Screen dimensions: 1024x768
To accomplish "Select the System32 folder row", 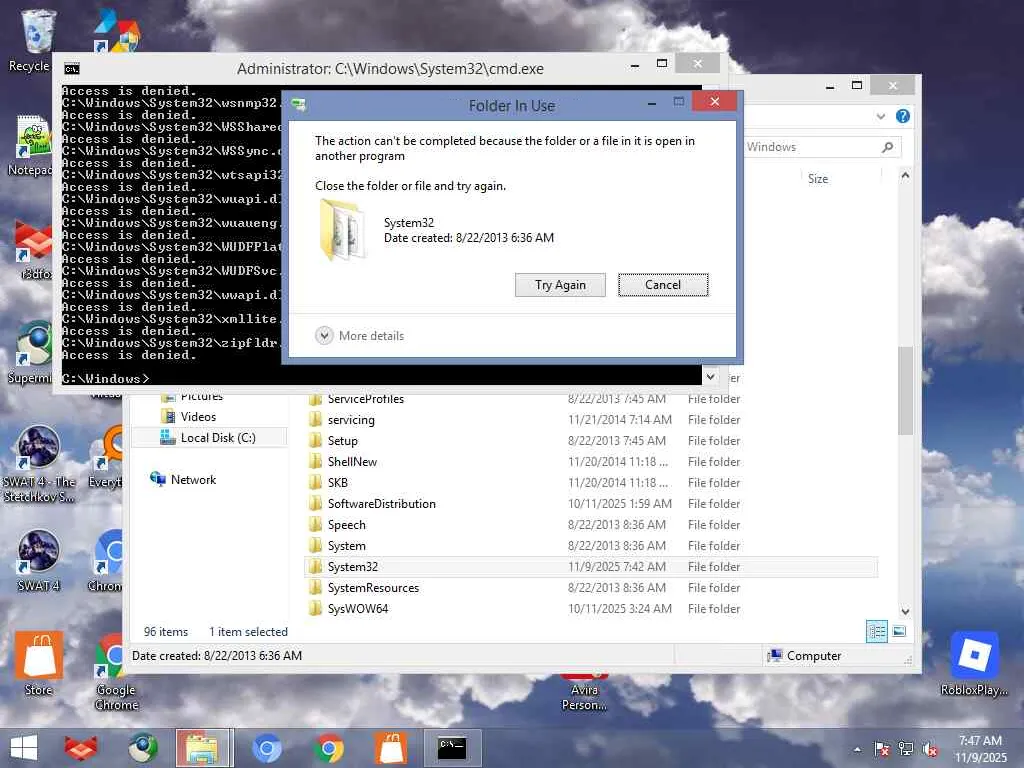I will click(591, 566).
